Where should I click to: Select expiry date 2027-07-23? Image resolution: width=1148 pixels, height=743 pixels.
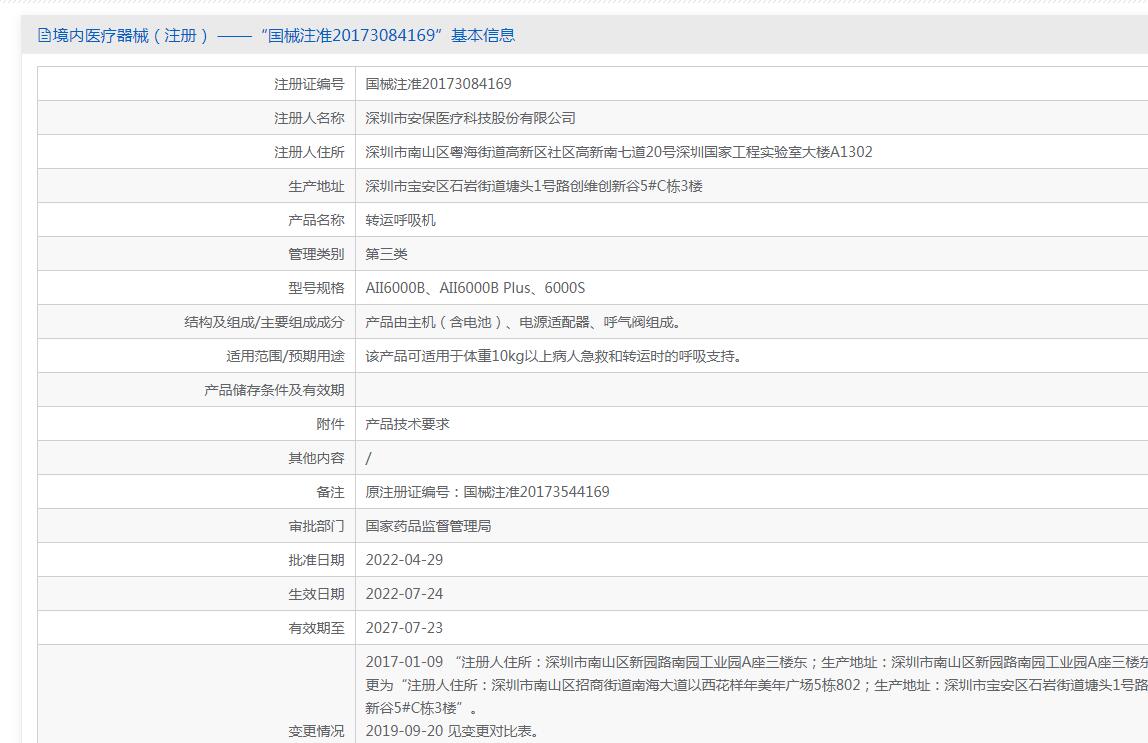coord(404,627)
